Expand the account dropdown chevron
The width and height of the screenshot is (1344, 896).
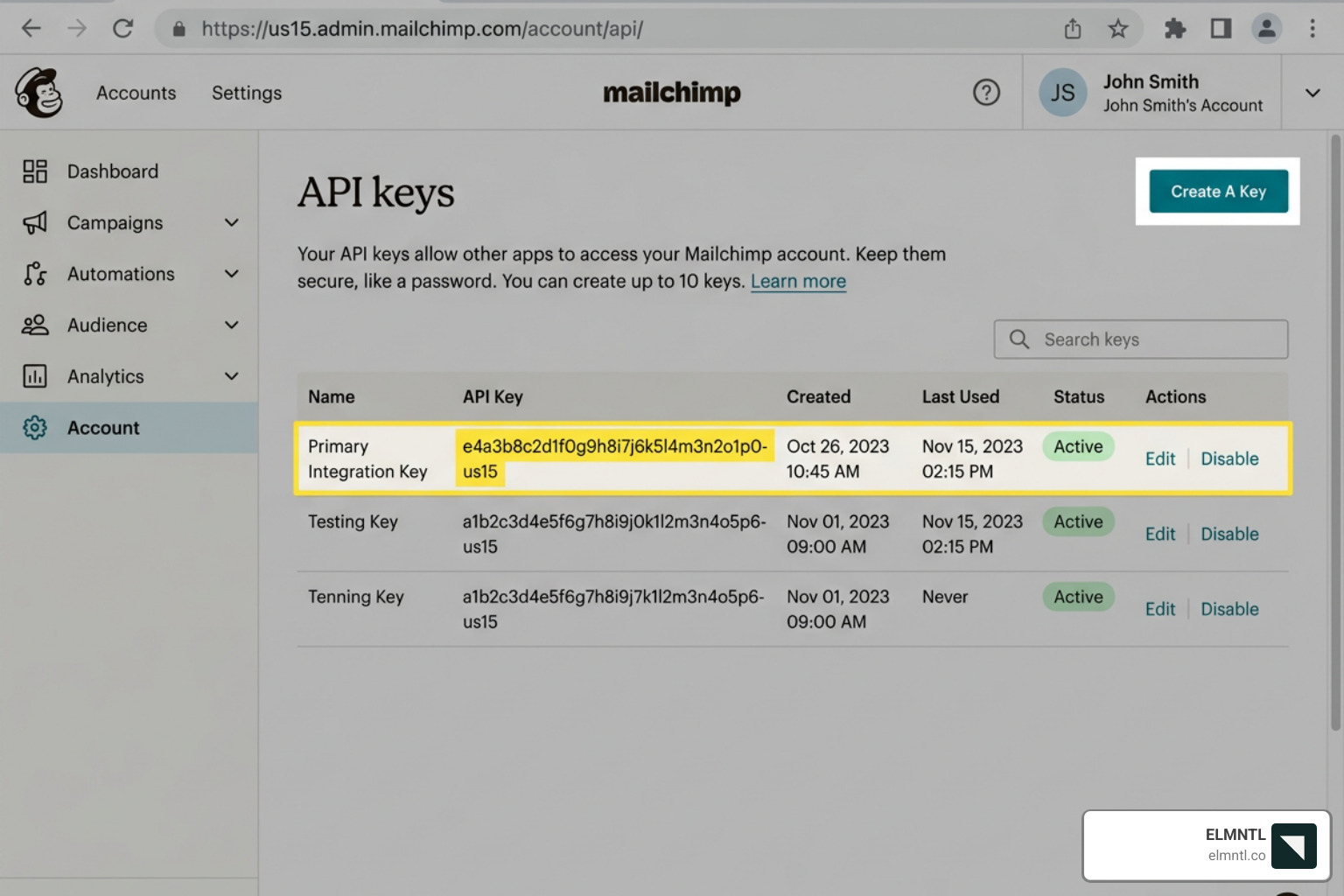(x=1312, y=93)
